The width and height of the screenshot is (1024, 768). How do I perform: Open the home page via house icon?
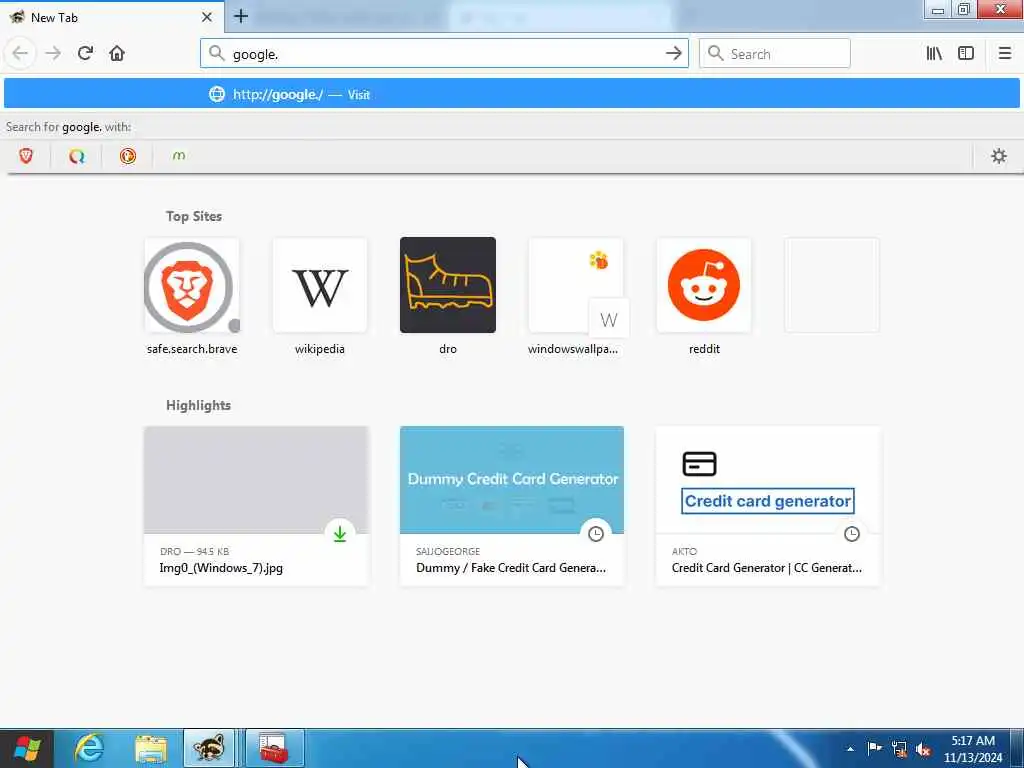117,54
